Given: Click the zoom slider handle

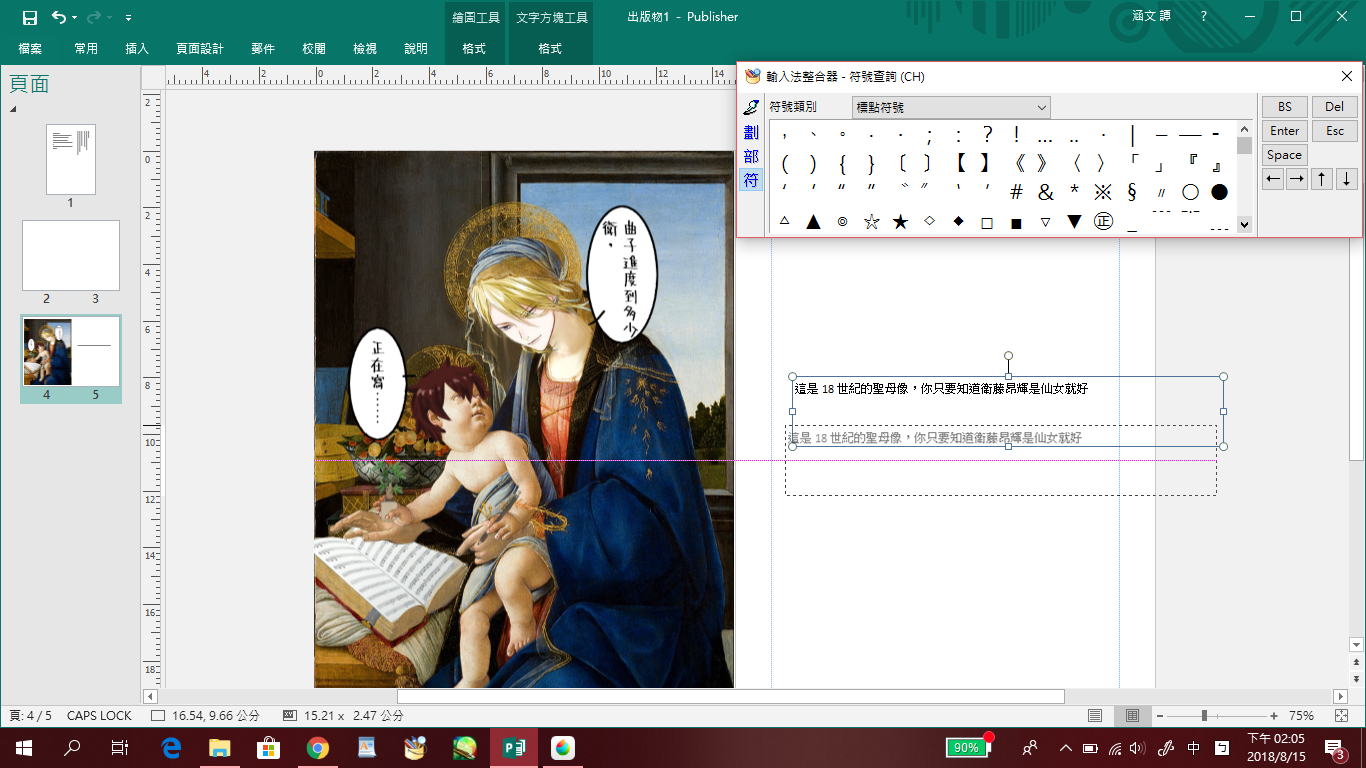Looking at the screenshot, I should pos(1204,716).
